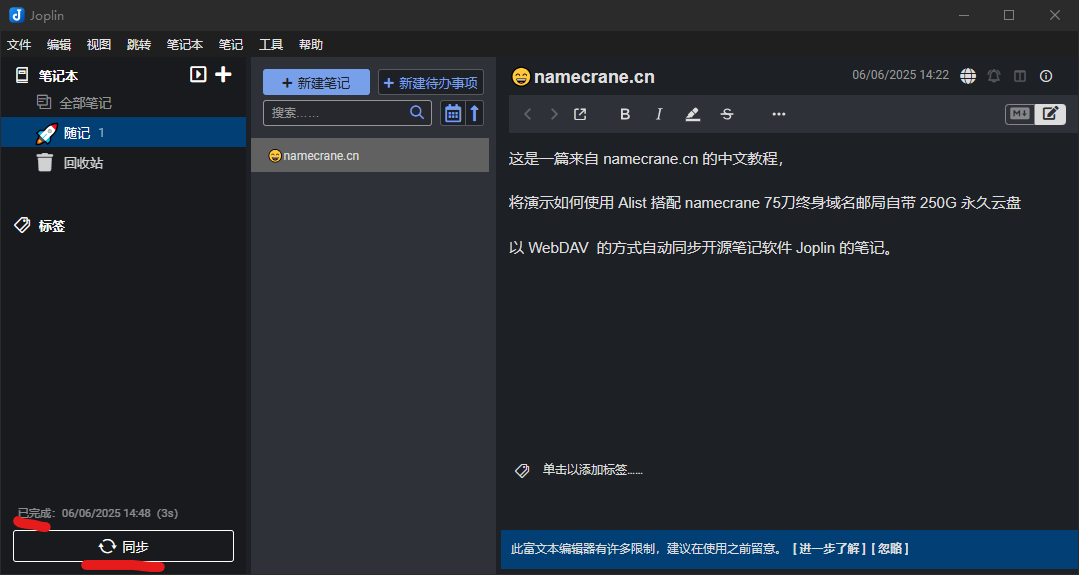The height and width of the screenshot is (575, 1079).
Task: Open the 编辑 menu
Action: (59, 45)
